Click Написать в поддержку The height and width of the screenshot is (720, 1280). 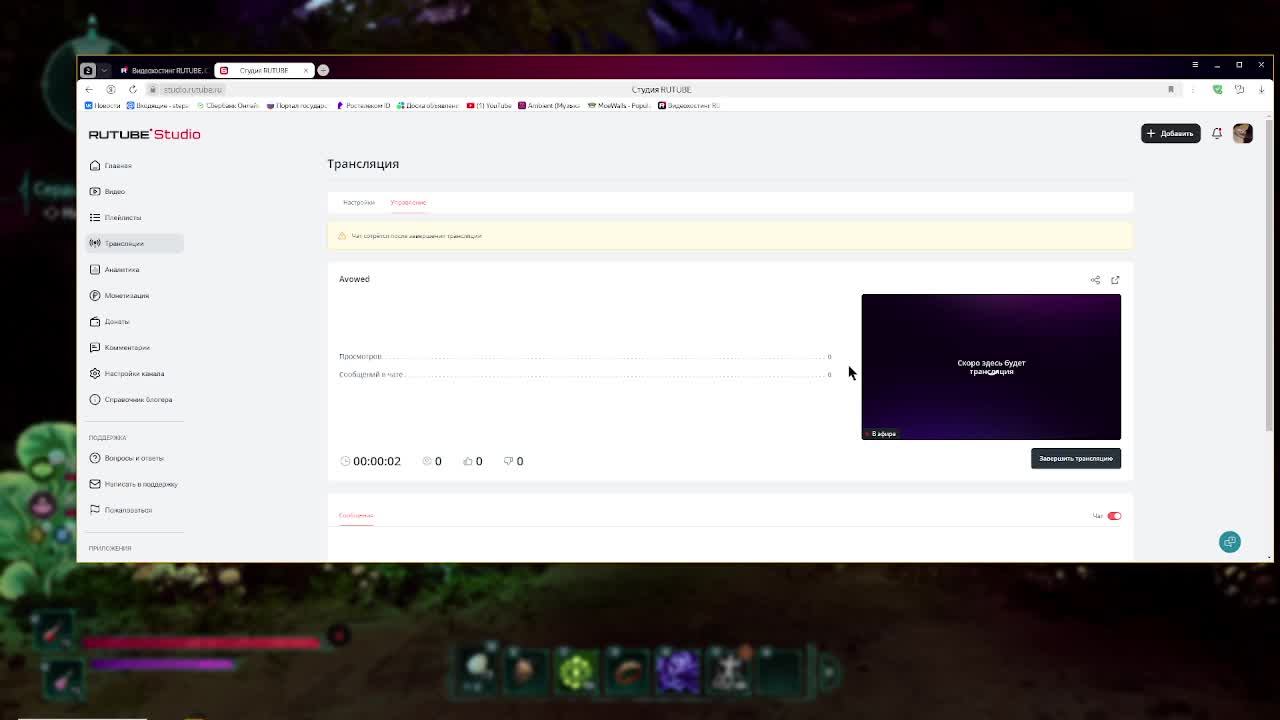133,484
